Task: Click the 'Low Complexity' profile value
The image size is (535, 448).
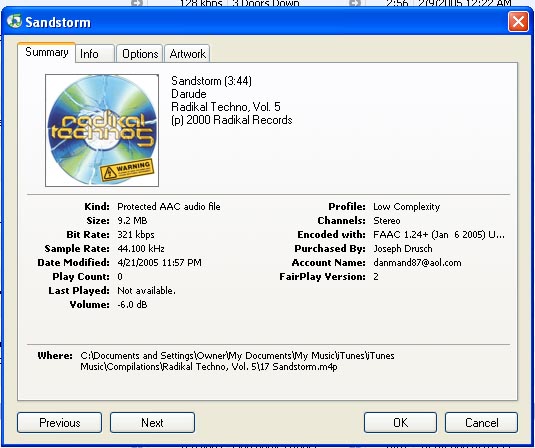Action: pos(406,206)
